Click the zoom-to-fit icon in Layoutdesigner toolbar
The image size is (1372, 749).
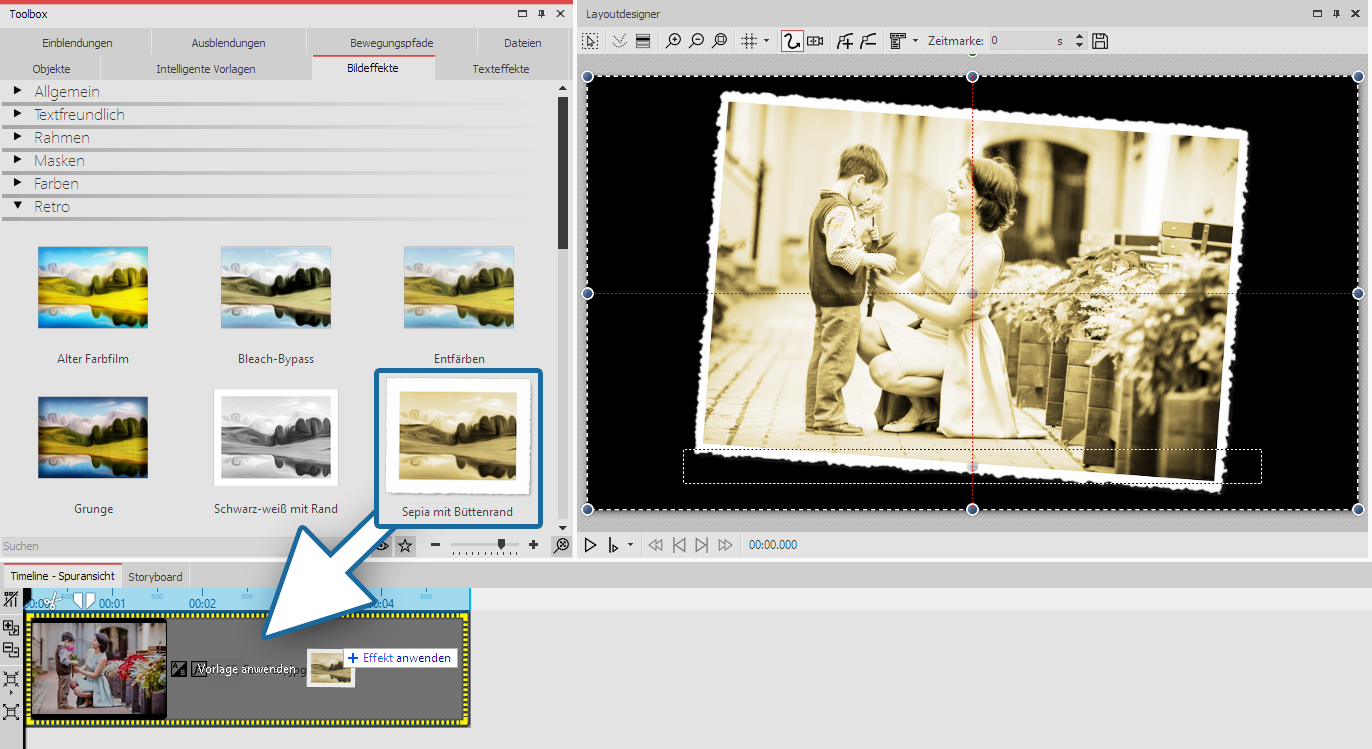click(x=719, y=41)
